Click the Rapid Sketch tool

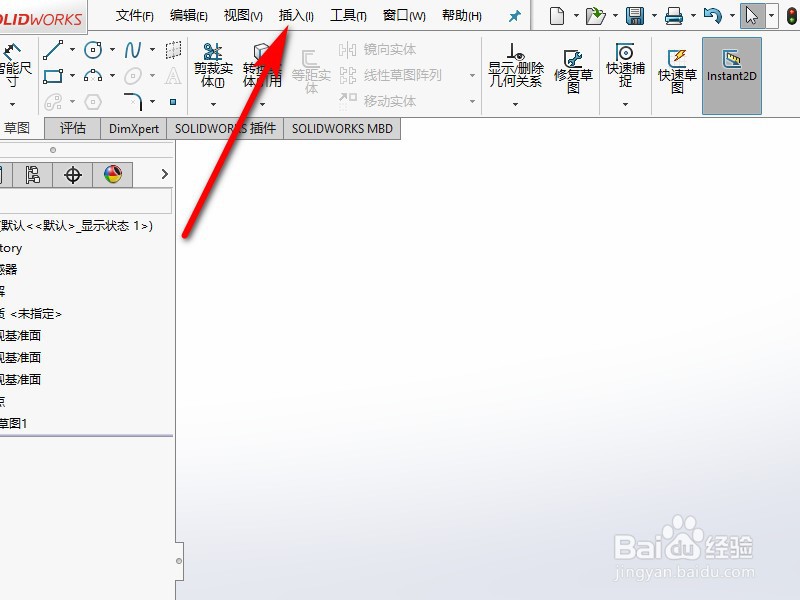(x=677, y=71)
